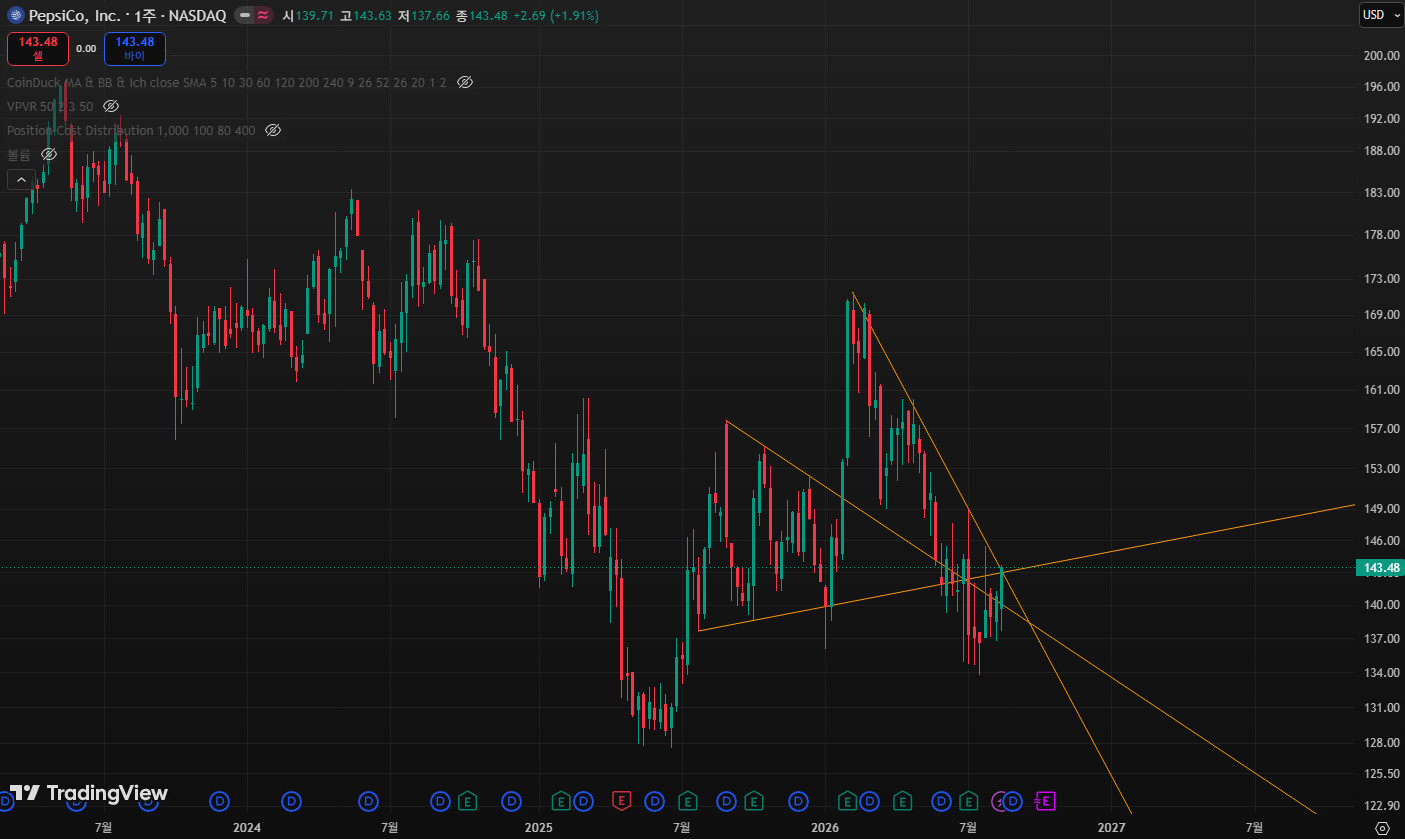
Task: Click the 2025 label on the time axis
Action: point(538,827)
